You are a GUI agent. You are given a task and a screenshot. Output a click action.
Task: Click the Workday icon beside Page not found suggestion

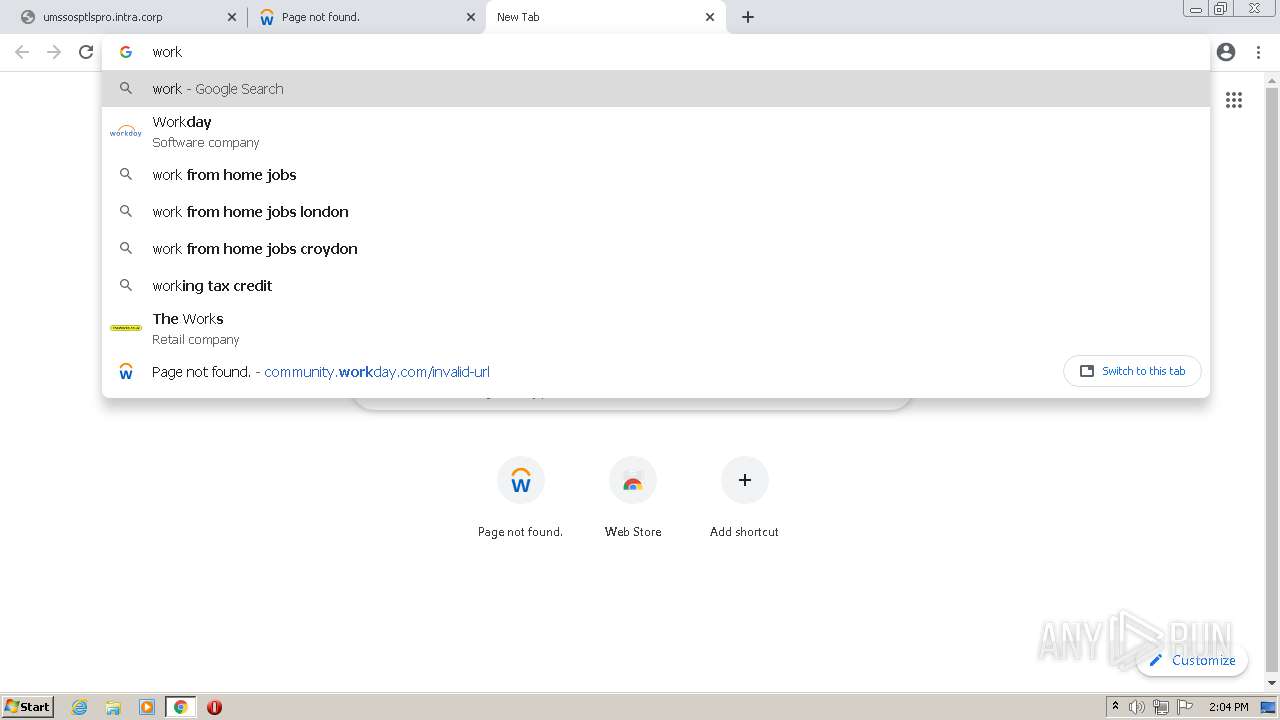126,371
